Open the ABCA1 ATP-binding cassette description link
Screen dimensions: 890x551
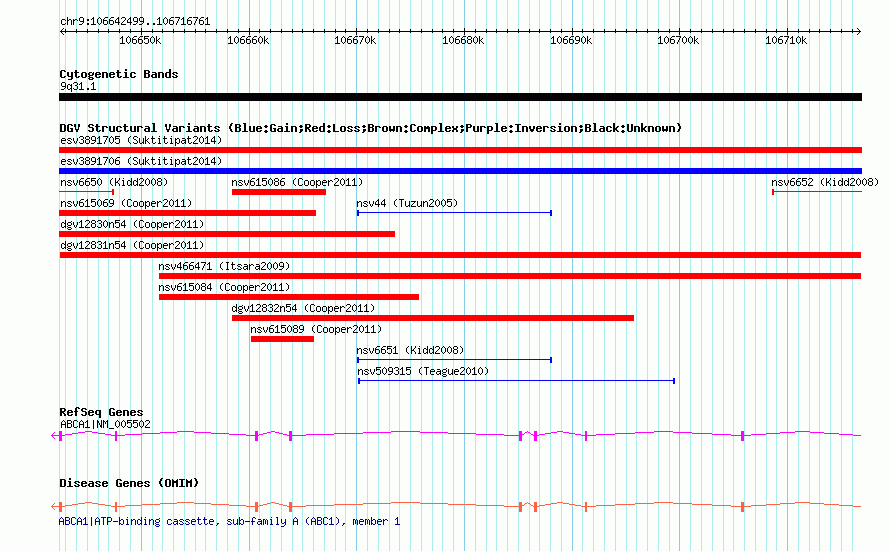(229, 521)
